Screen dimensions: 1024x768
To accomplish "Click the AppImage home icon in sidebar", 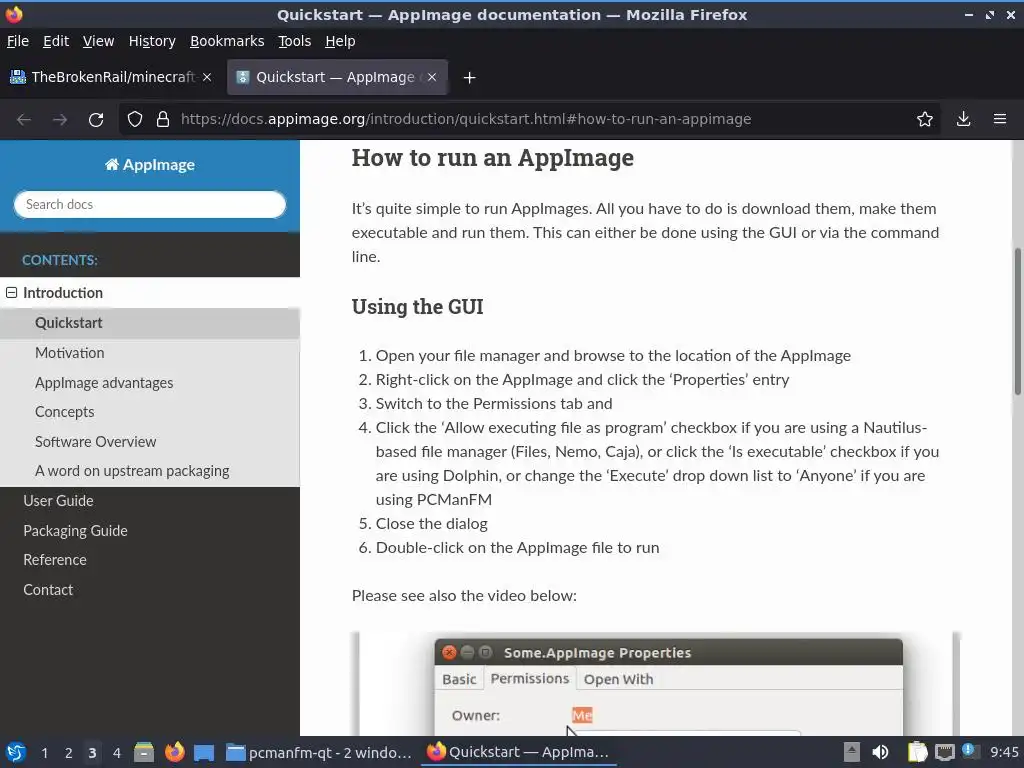I will coord(112,165).
